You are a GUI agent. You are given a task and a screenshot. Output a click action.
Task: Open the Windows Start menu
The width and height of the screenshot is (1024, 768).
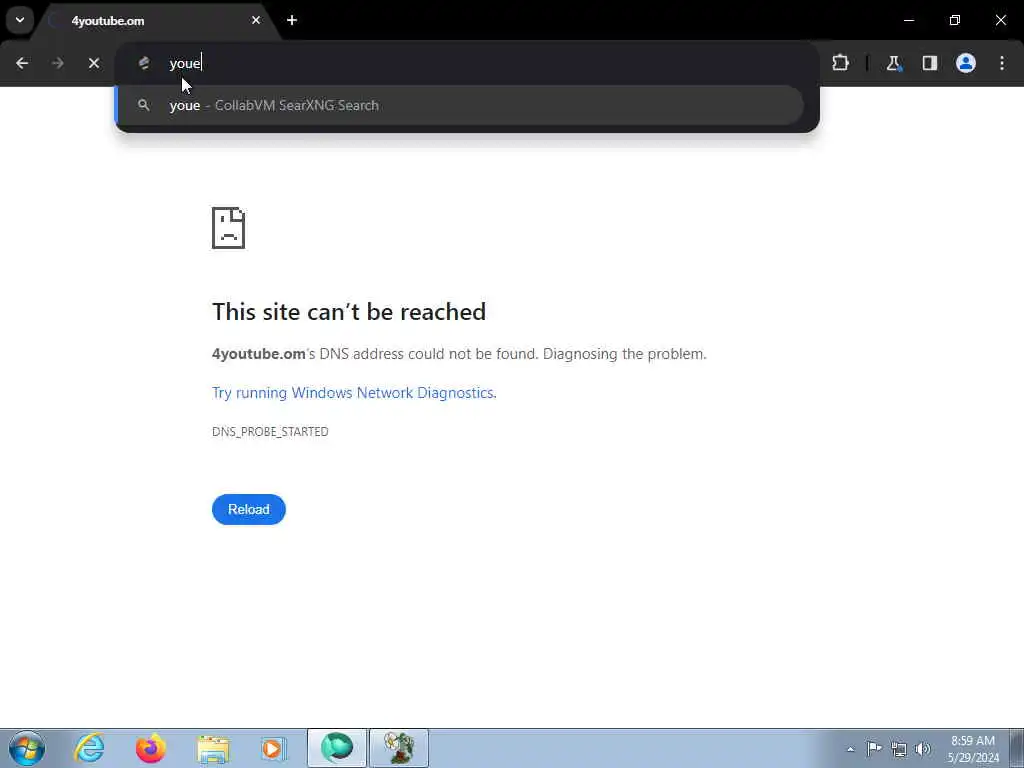(x=27, y=748)
